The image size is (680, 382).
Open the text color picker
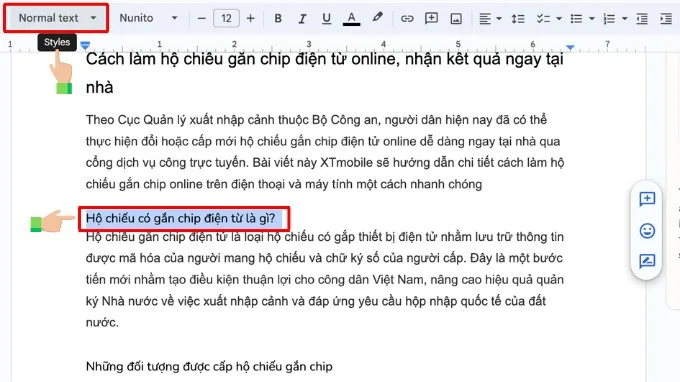[351, 18]
